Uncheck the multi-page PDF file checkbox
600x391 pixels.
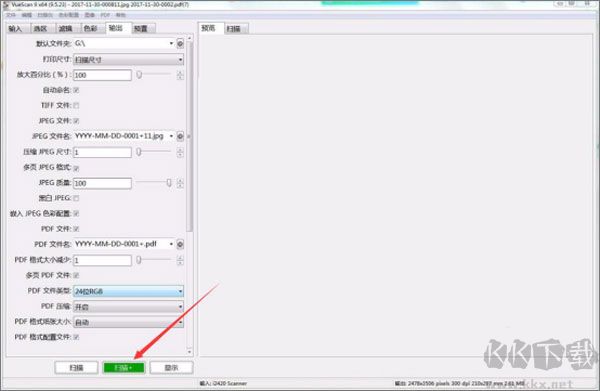pyautogui.click(x=76, y=275)
